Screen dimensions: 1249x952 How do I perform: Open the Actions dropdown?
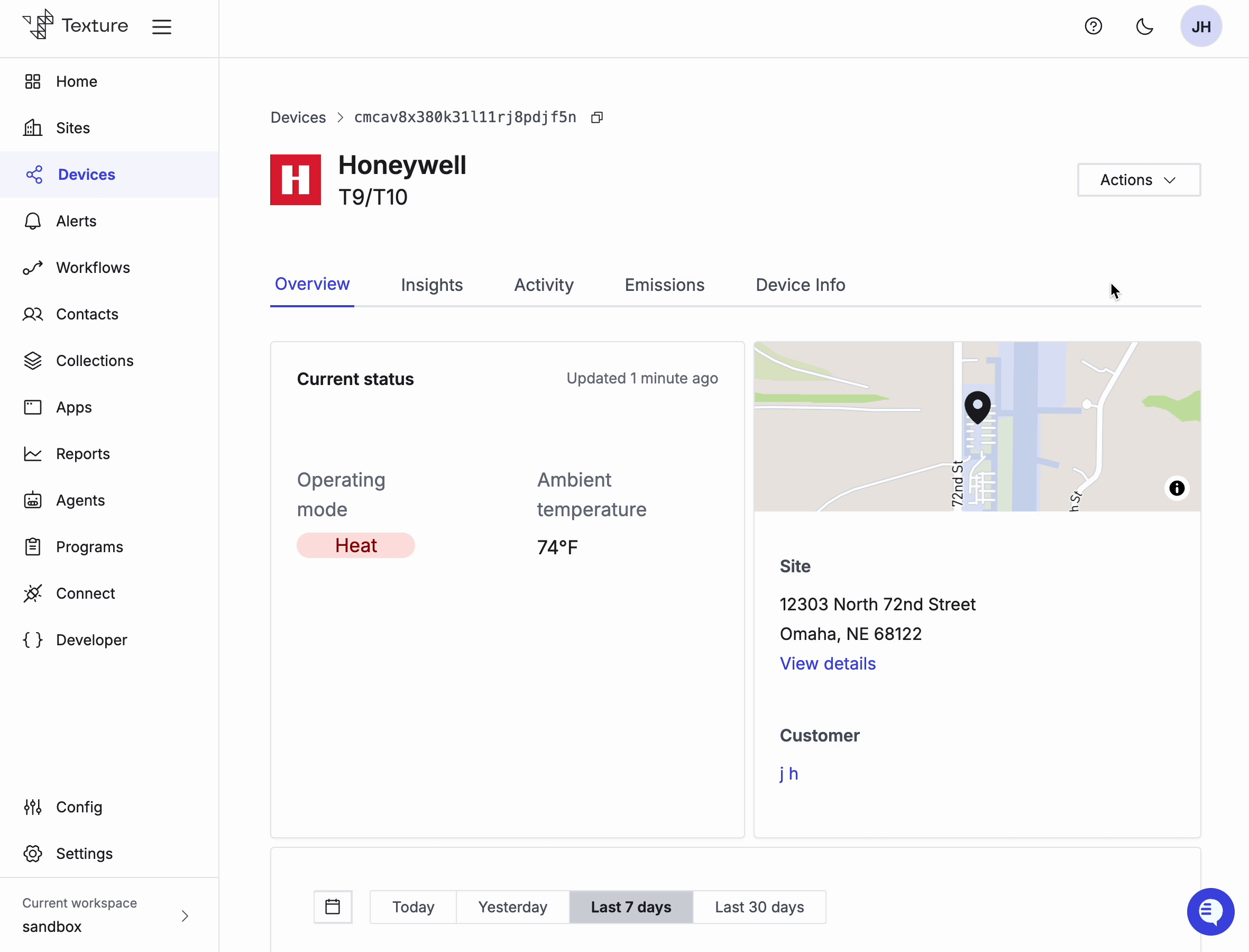tap(1138, 180)
